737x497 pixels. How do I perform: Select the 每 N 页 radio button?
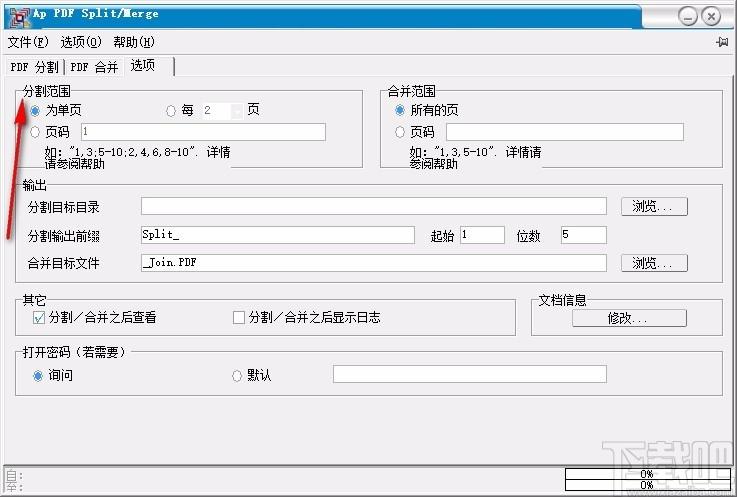click(x=171, y=111)
